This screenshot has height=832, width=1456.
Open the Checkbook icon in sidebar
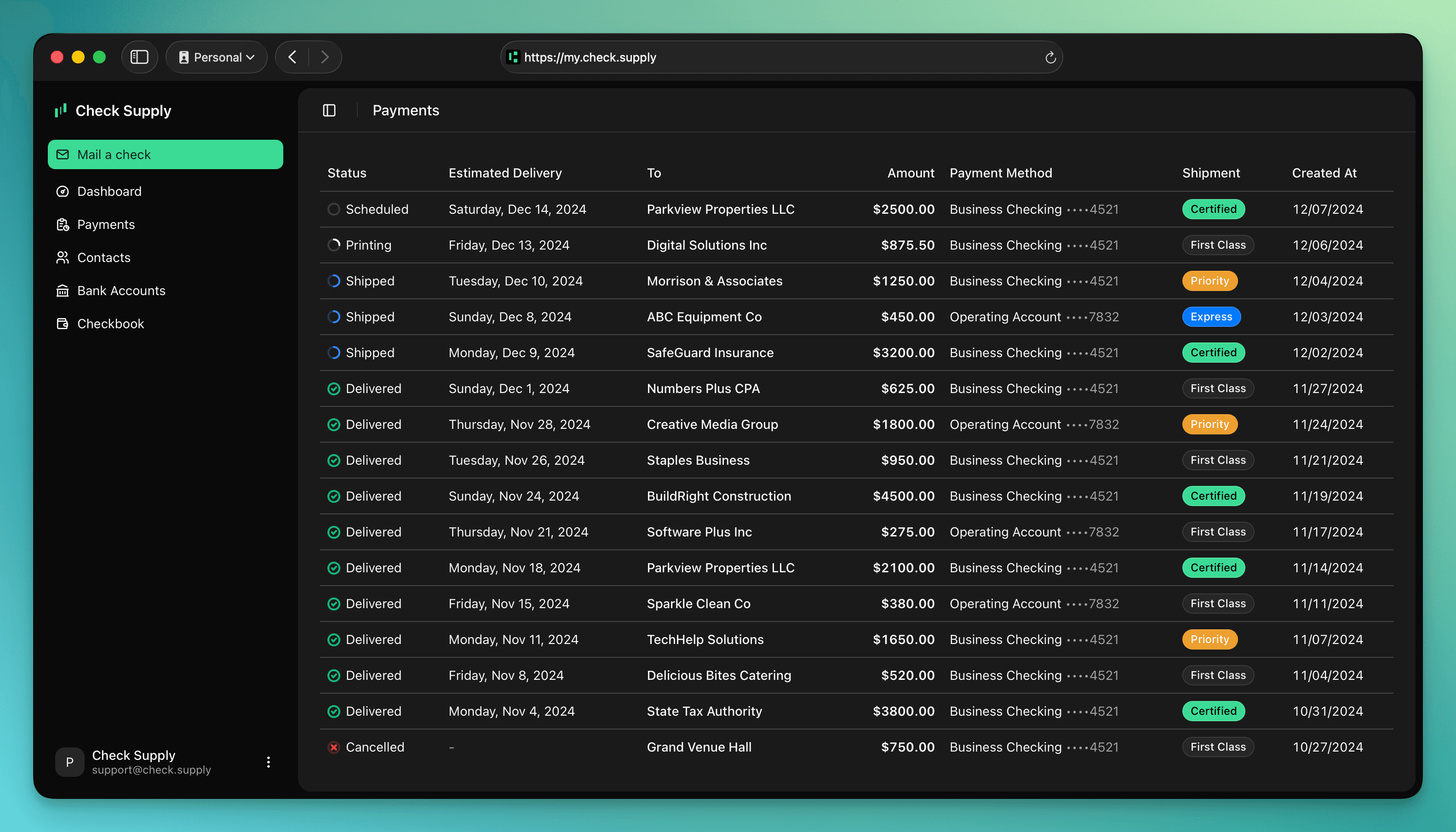[62, 324]
